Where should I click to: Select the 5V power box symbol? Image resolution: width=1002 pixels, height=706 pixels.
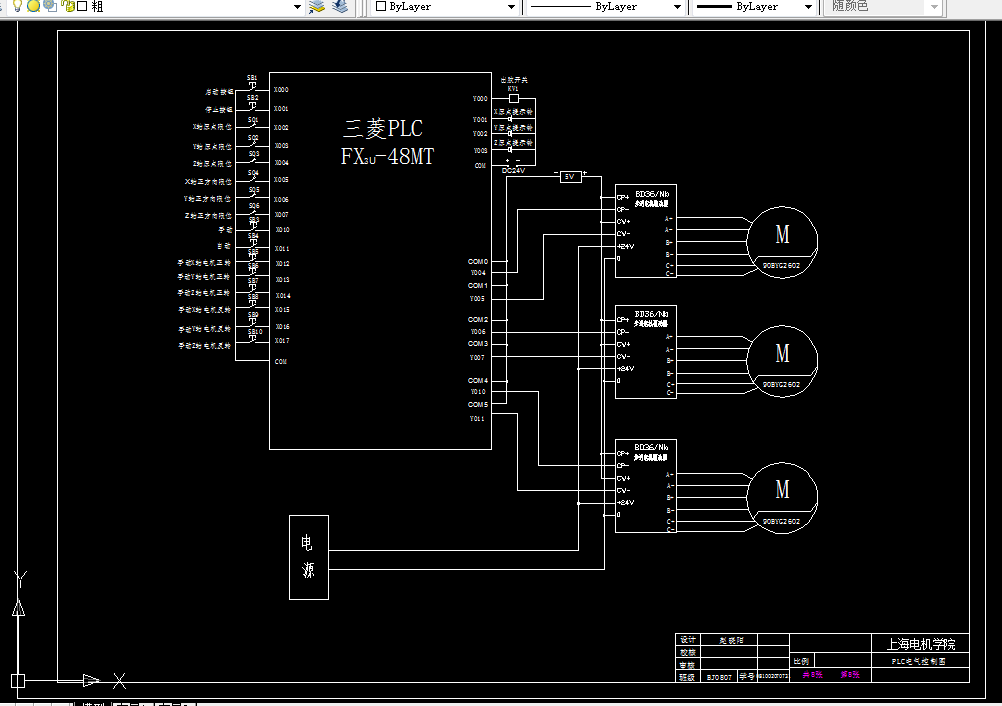click(571, 176)
